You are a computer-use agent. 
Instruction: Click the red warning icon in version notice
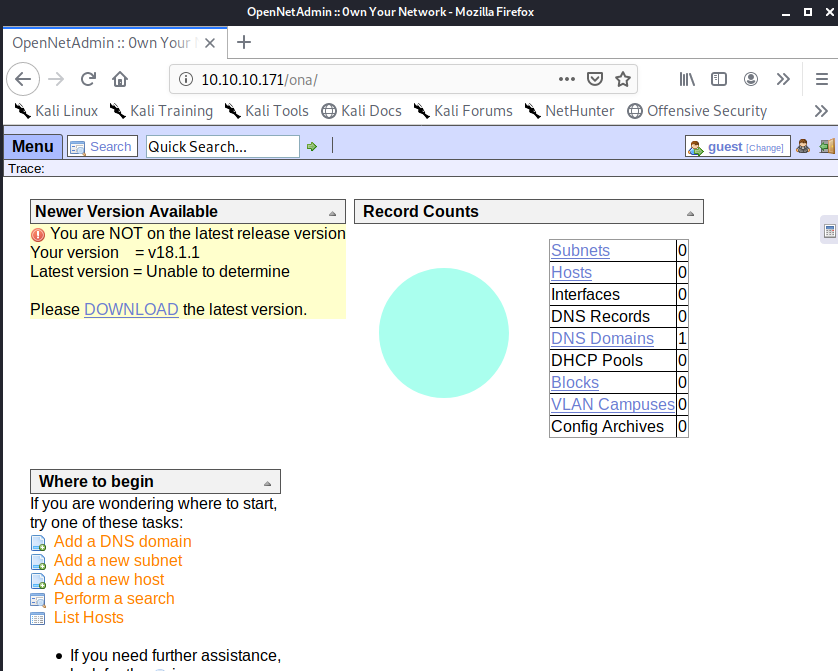[38, 235]
